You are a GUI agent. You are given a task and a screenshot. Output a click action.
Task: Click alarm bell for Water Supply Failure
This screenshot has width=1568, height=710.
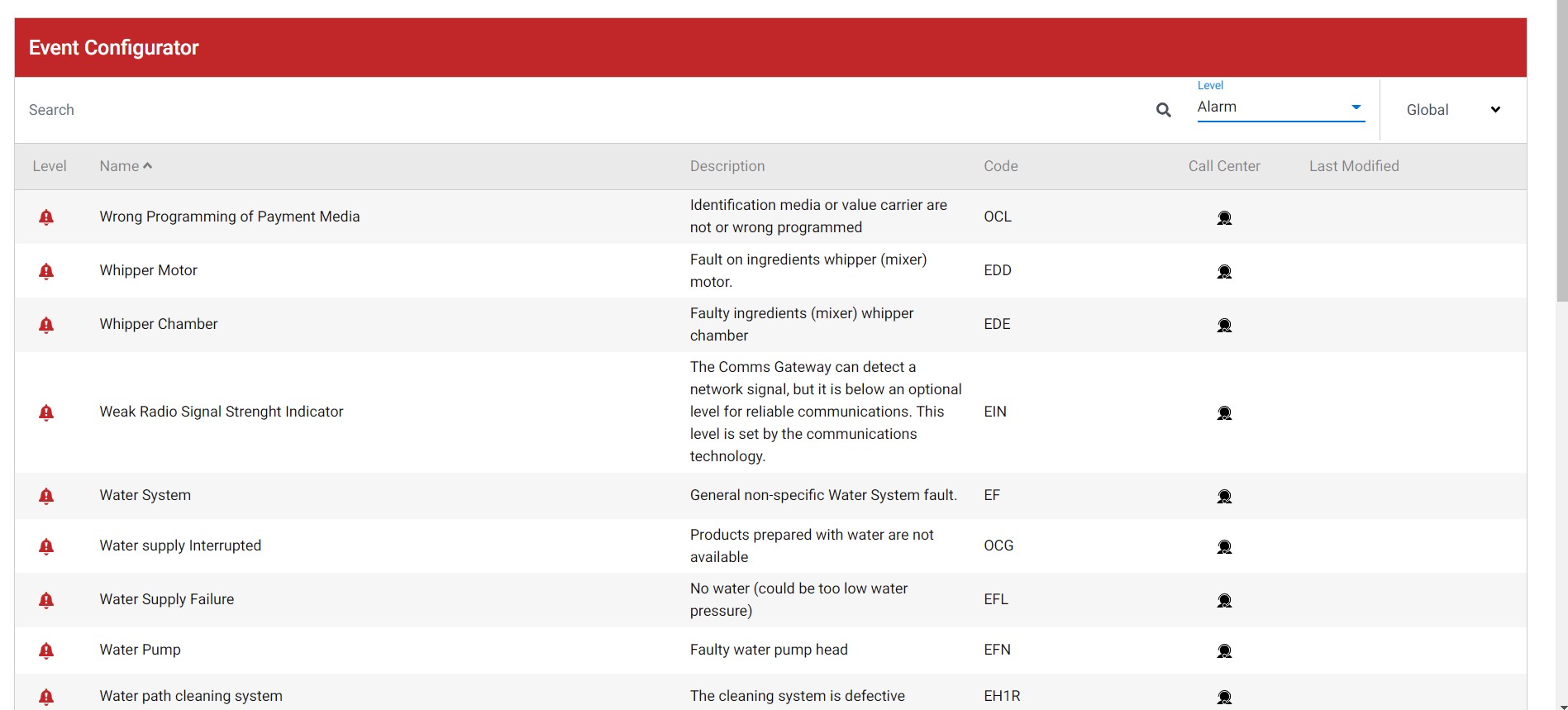coord(46,600)
